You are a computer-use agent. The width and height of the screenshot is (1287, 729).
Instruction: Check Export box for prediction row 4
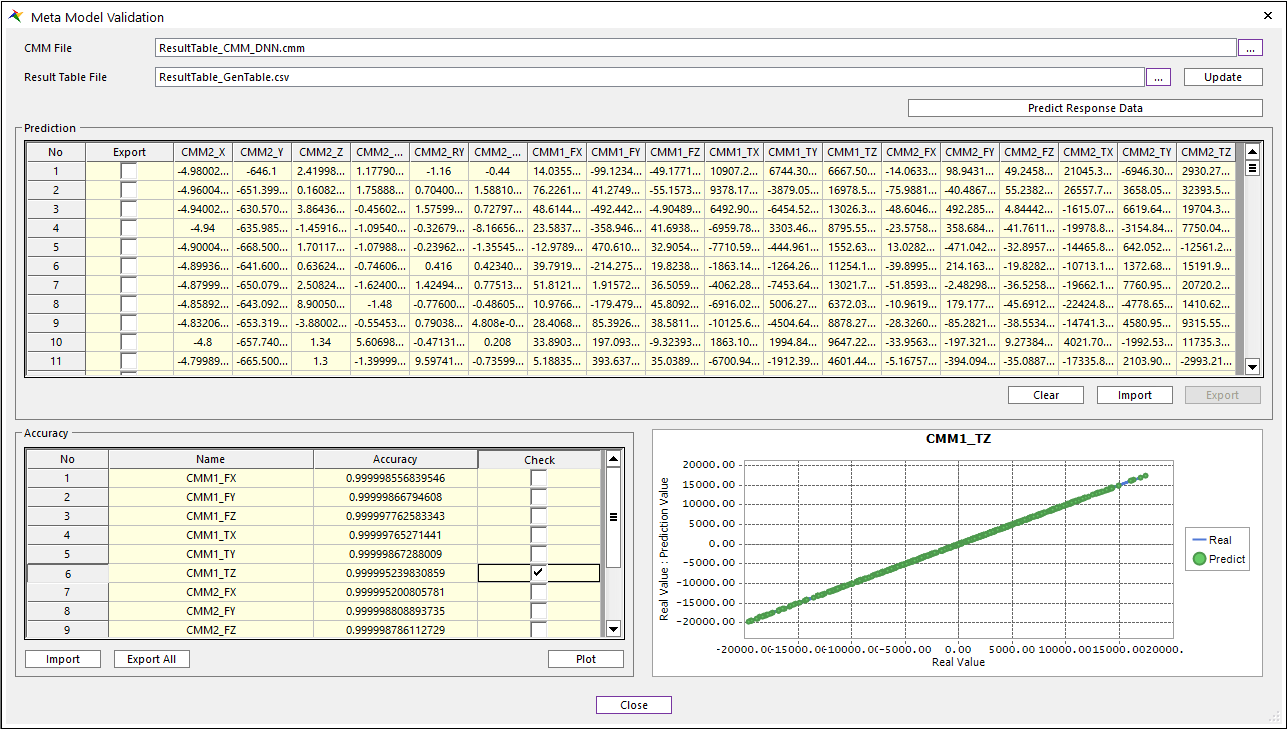[x=129, y=228]
